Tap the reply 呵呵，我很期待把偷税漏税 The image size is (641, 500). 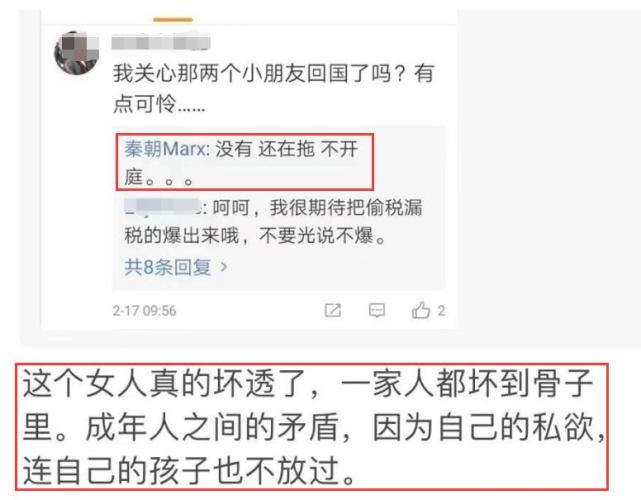coord(318,208)
